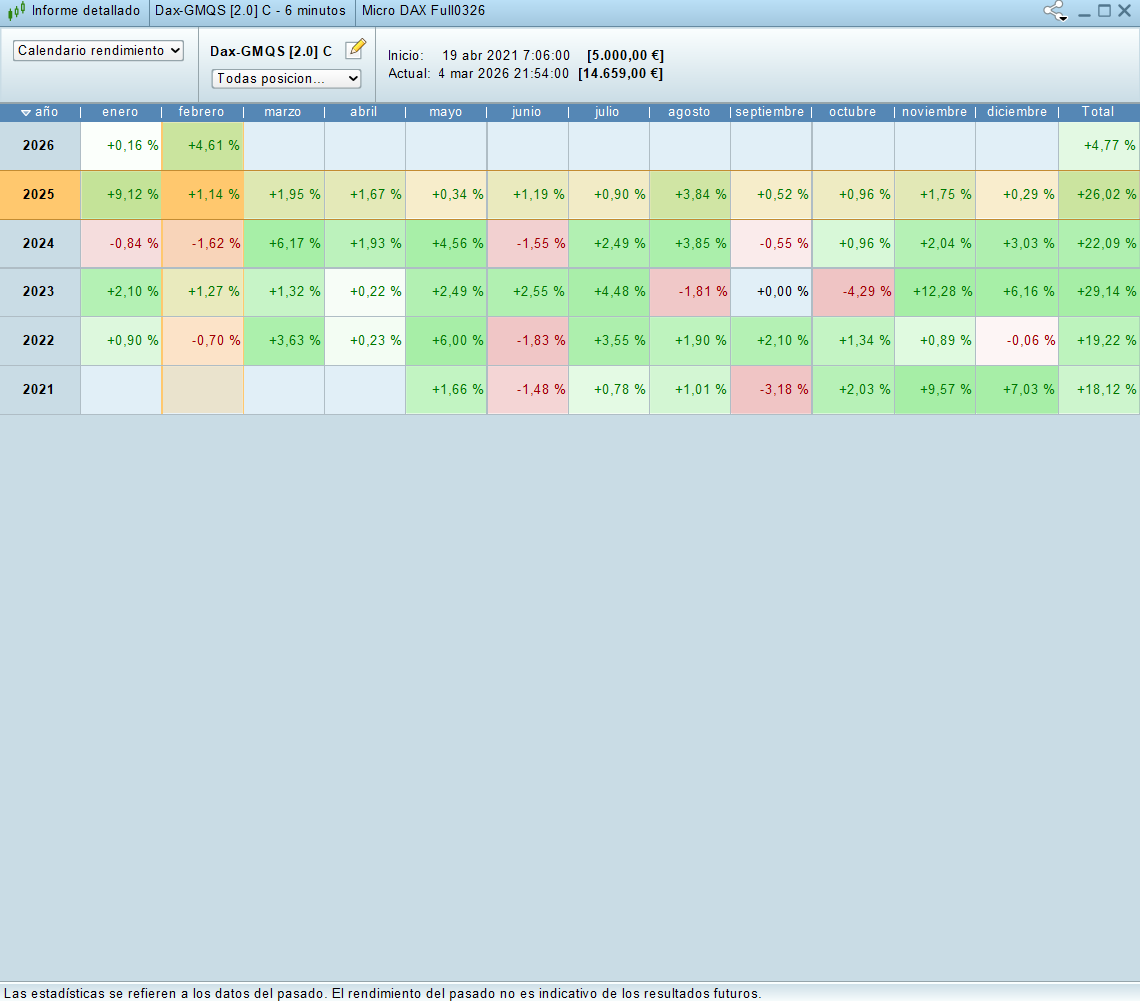The width and height of the screenshot is (1140, 1001).
Task: Click the +12,28 % noviembre 2023 cell
Action: point(934,292)
